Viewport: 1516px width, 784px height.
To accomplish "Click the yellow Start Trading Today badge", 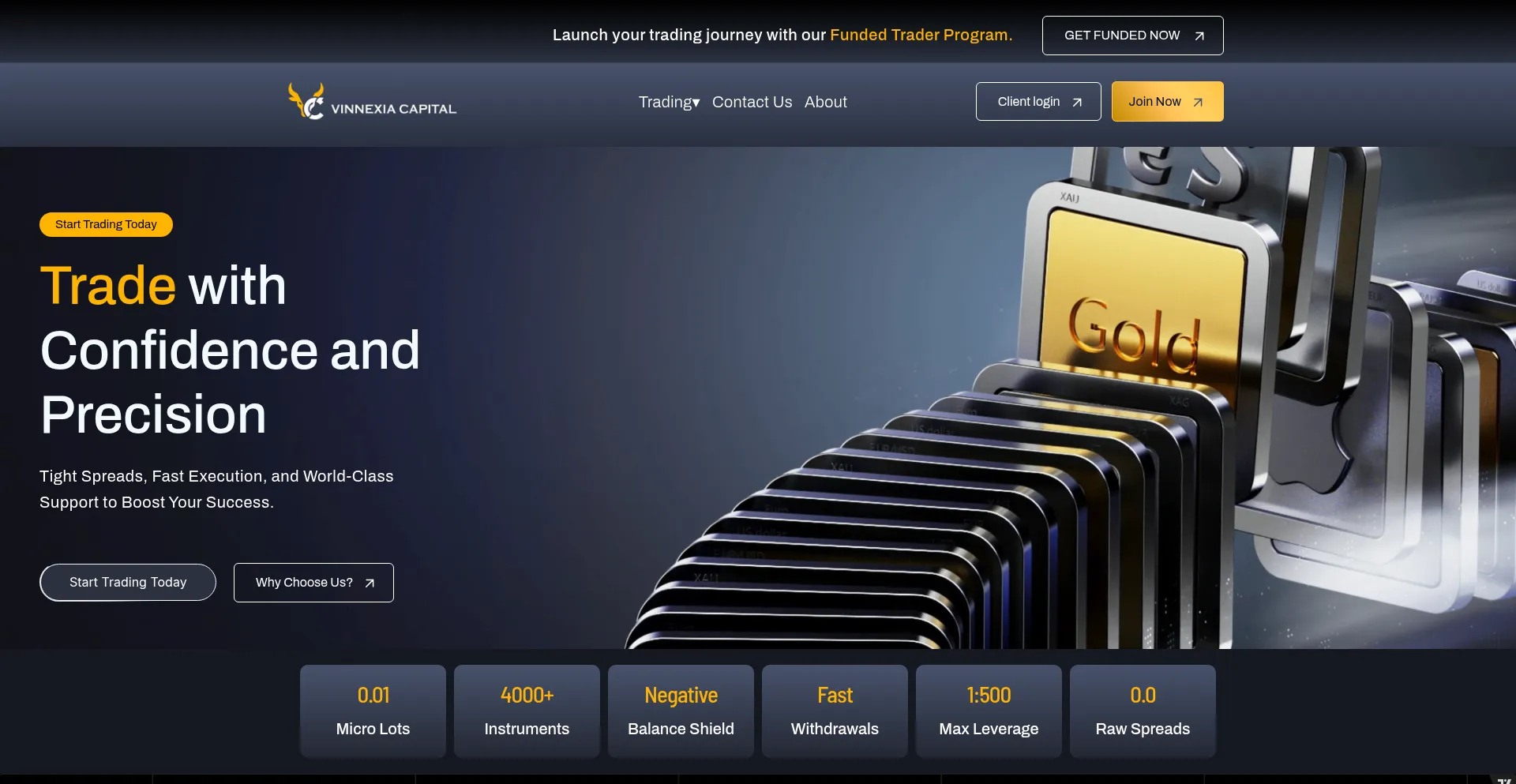I will 106,224.
